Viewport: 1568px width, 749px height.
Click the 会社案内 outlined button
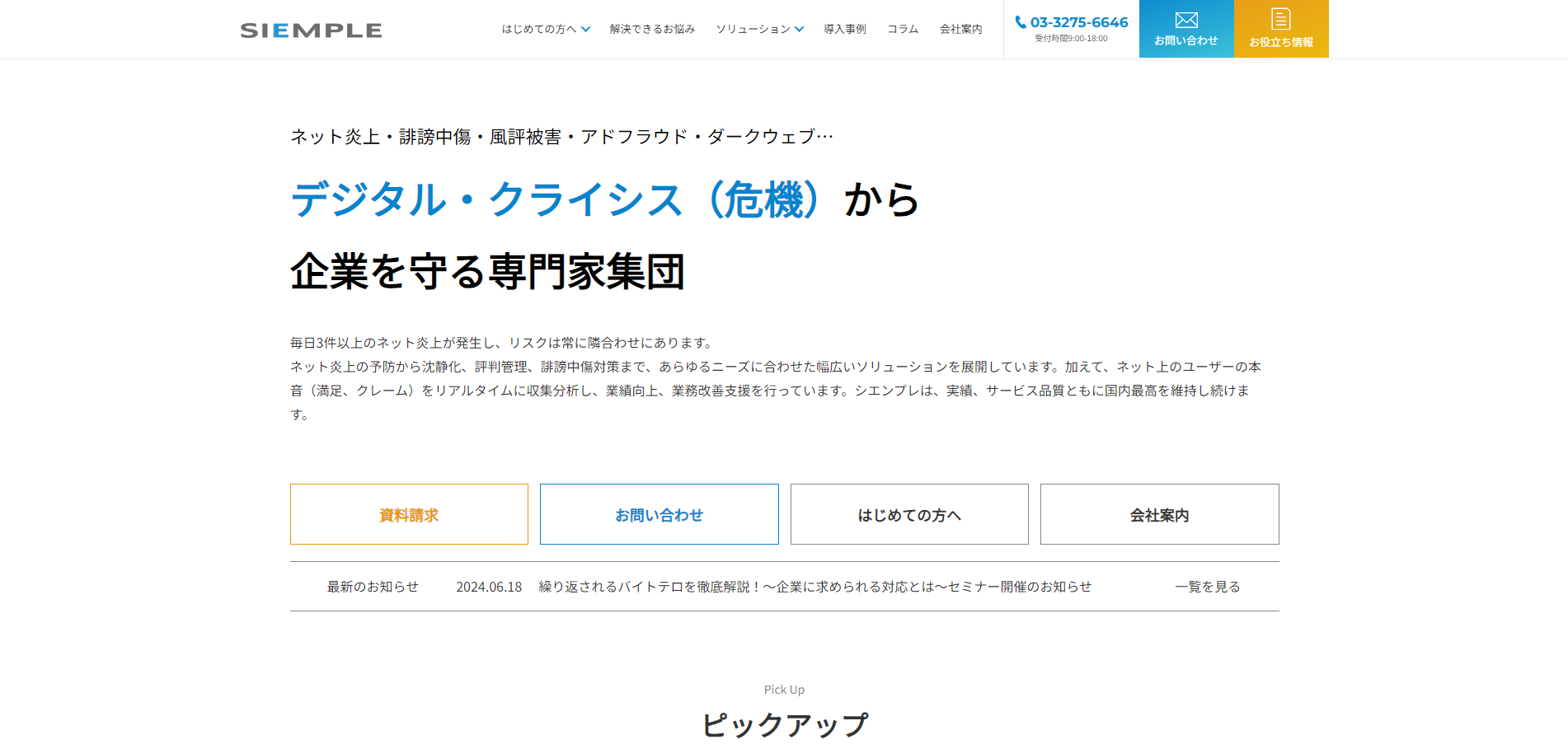tap(1160, 514)
